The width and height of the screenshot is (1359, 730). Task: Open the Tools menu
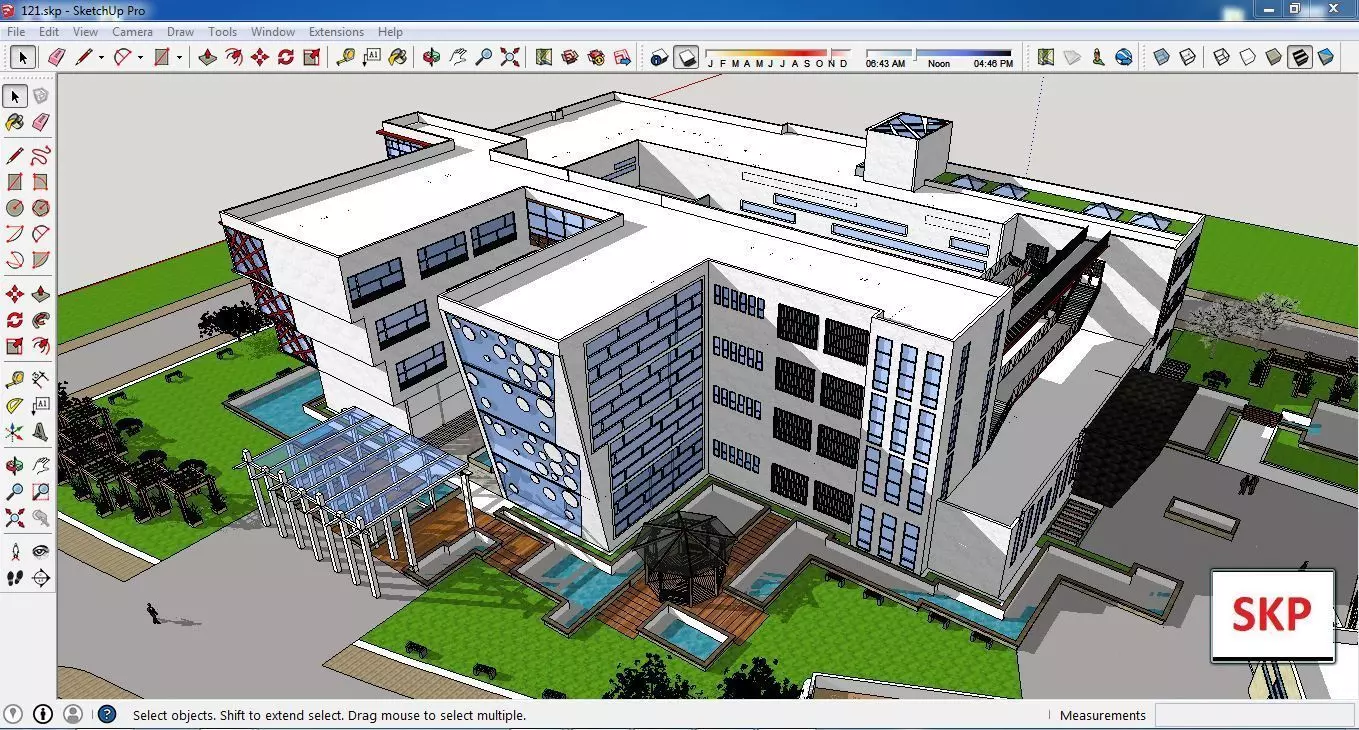click(x=222, y=32)
